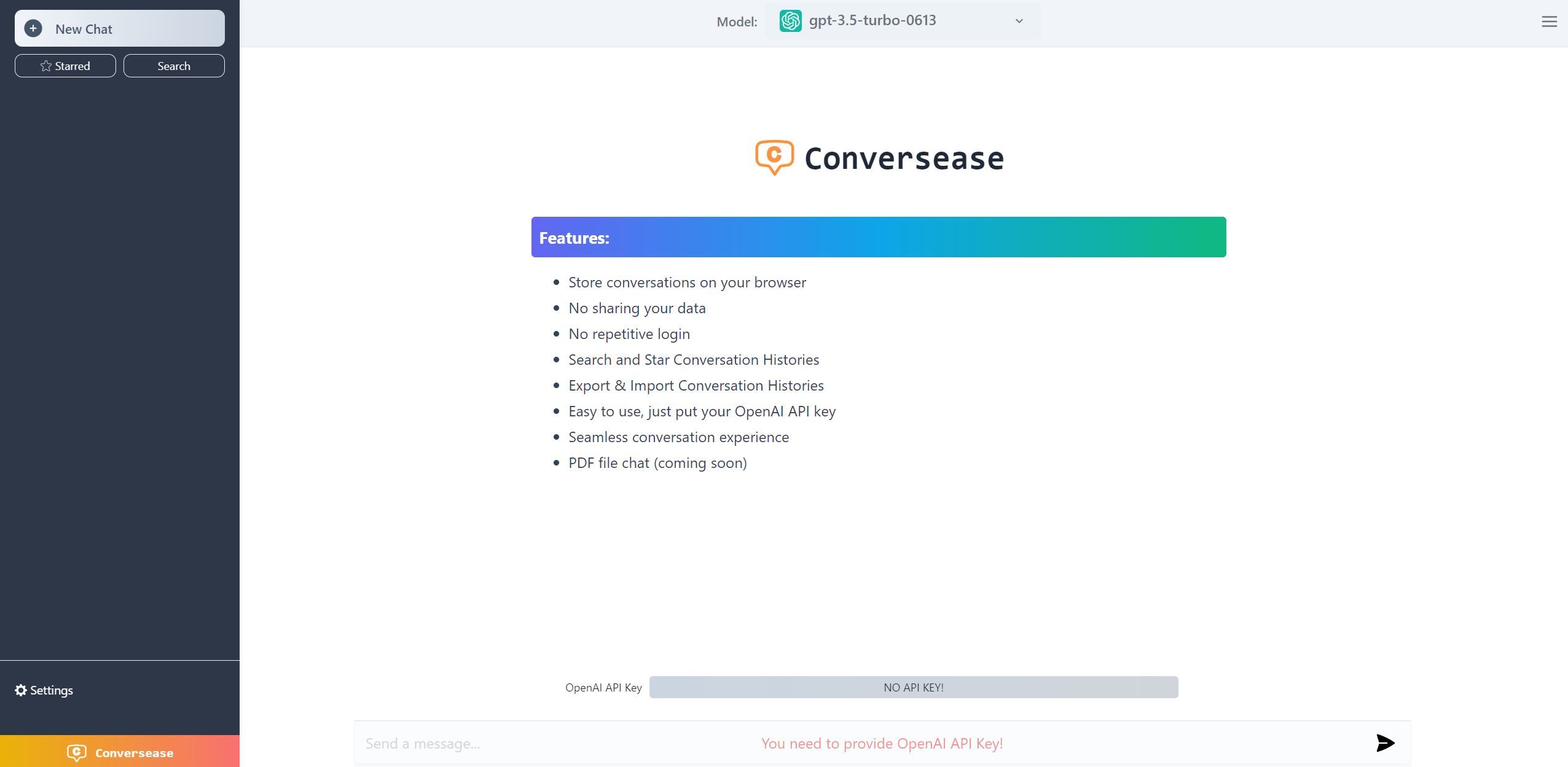Image resolution: width=1568 pixels, height=767 pixels.
Task: Enable a starred state for conversations
Action: click(x=65, y=66)
